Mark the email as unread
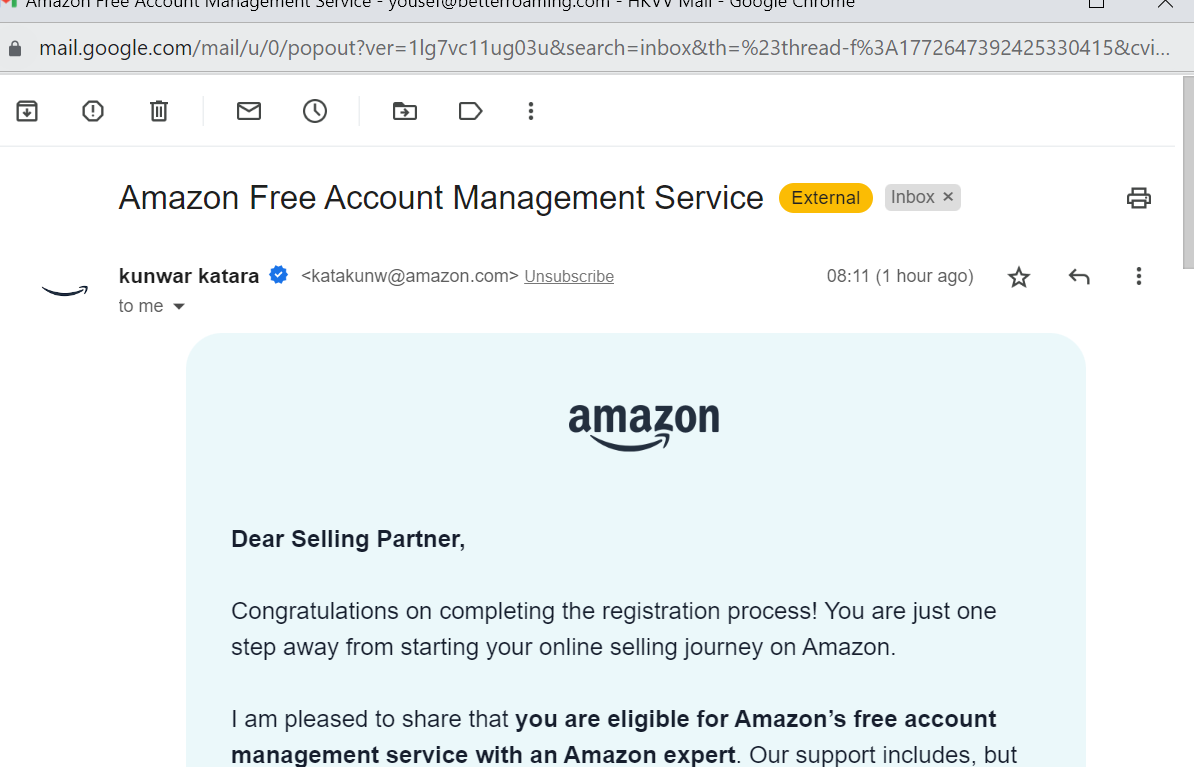 click(x=249, y=111)
